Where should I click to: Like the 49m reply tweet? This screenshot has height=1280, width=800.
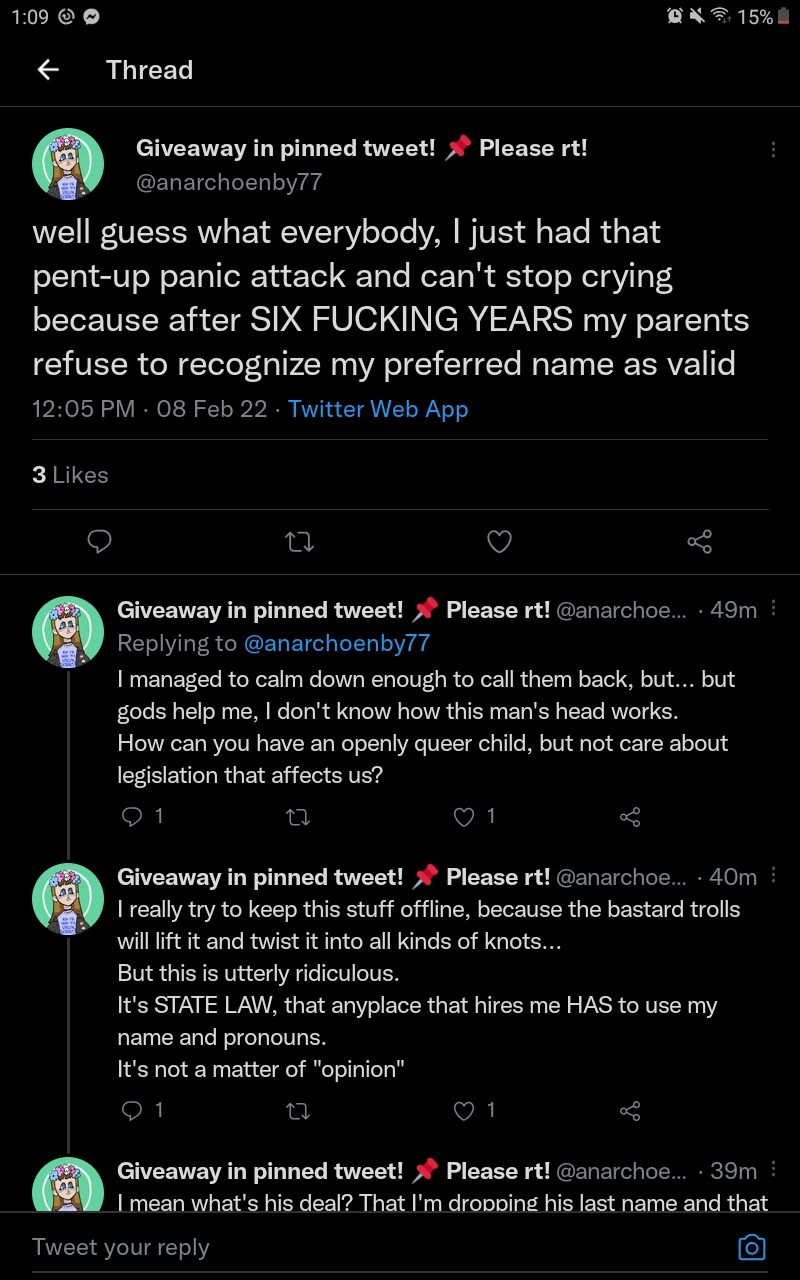[x=464, y=817]
